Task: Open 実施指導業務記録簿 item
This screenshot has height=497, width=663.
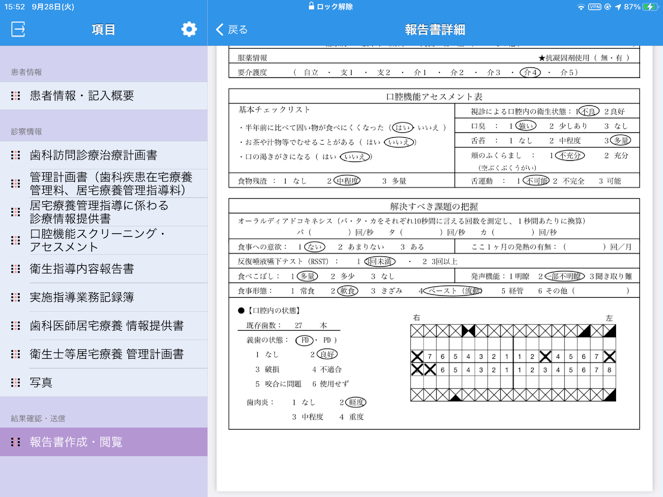Action: click(x=104, y=297)
